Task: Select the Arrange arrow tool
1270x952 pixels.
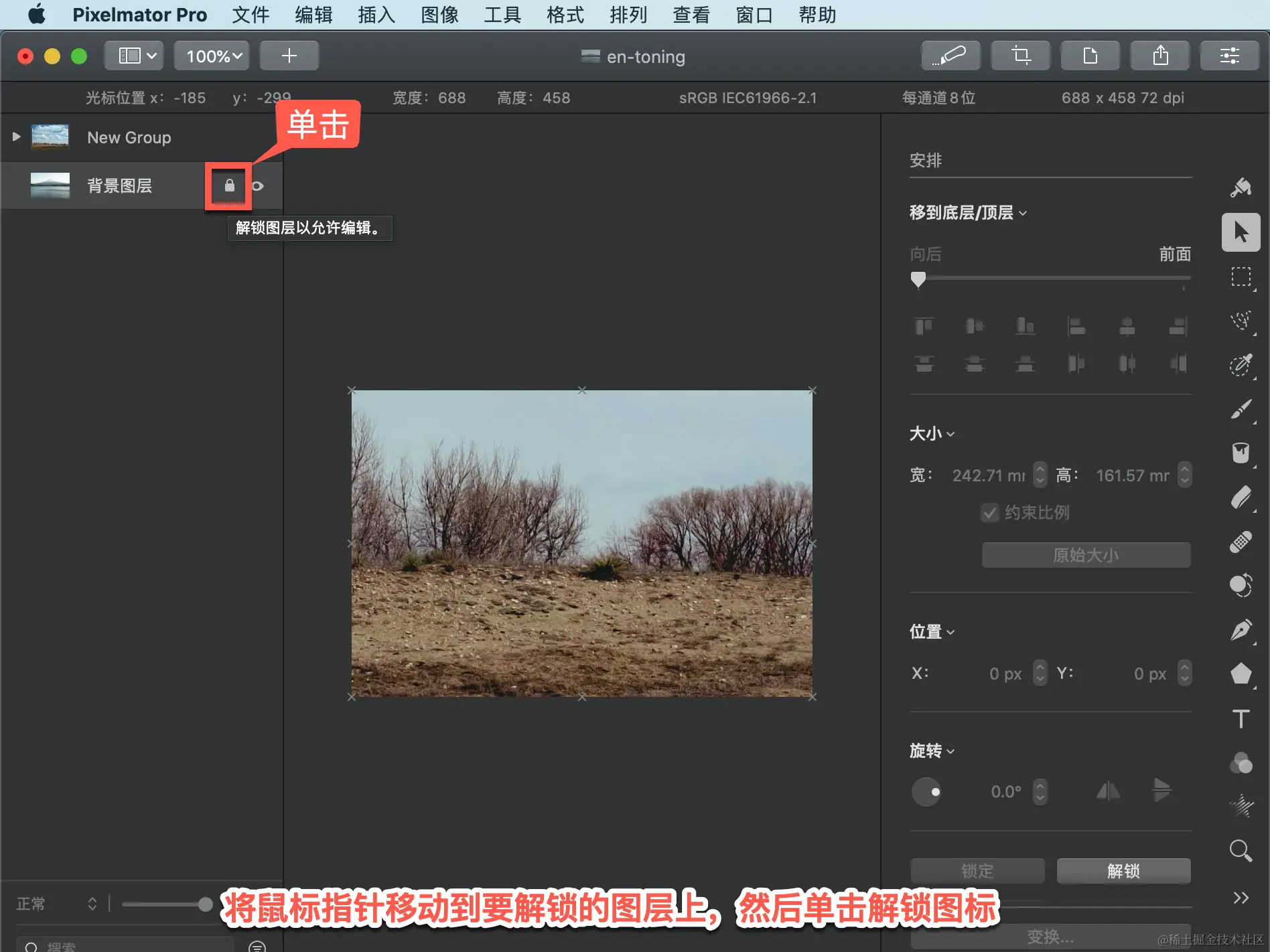Action: [1241, 232]
